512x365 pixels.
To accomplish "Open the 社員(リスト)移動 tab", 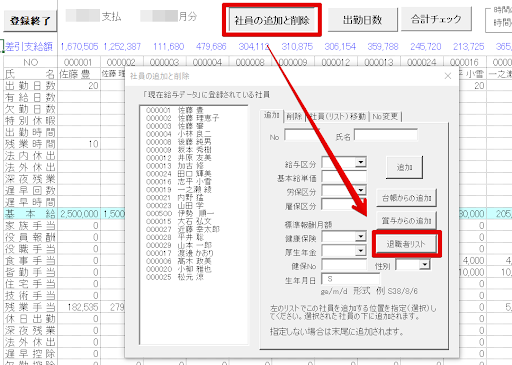I will pyautogui.click(x=338, y=117).
